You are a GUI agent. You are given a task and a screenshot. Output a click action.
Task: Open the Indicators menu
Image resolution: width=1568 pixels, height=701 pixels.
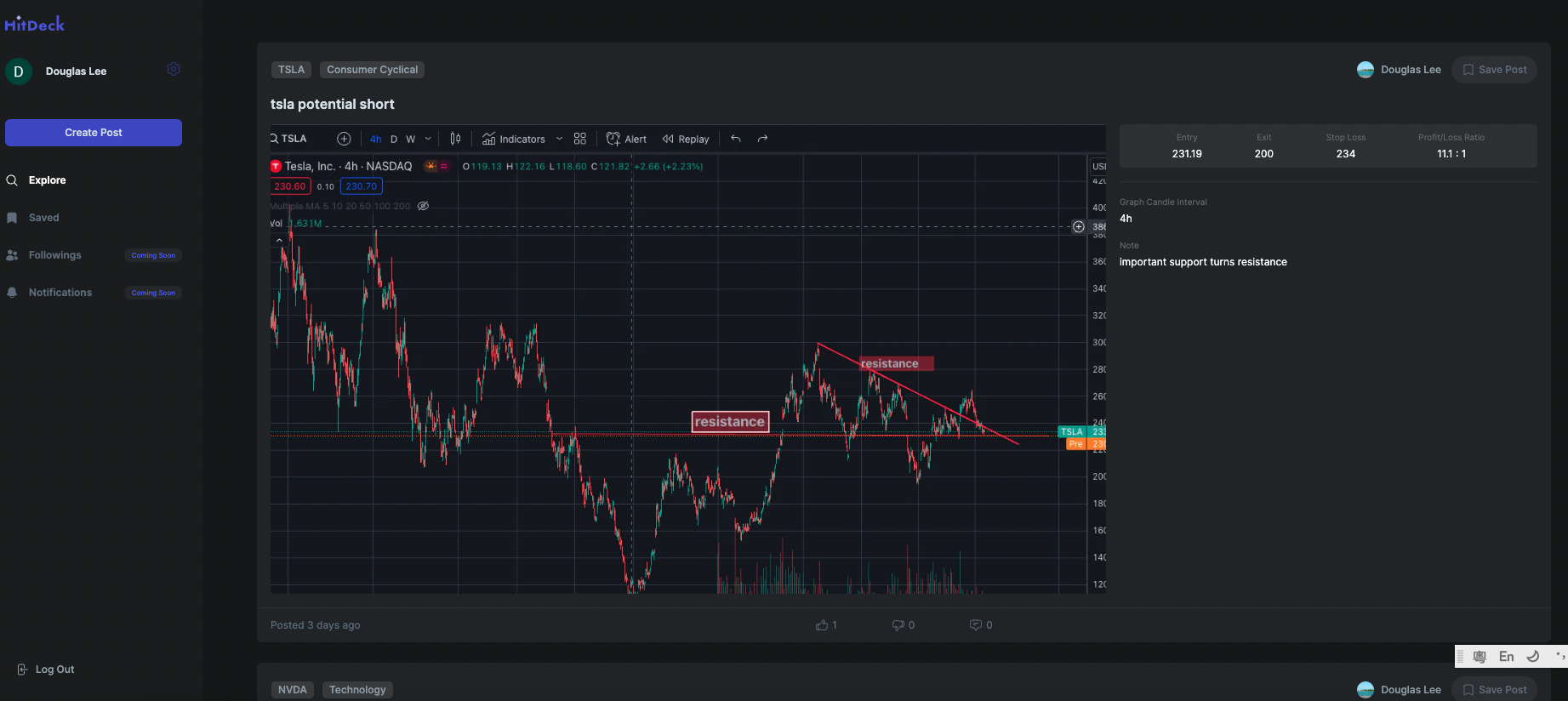[514, 139]
